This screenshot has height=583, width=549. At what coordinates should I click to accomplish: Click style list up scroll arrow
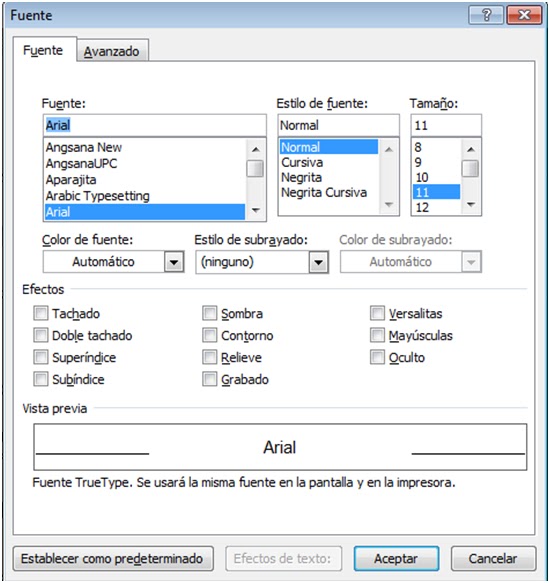coord(389,149)
